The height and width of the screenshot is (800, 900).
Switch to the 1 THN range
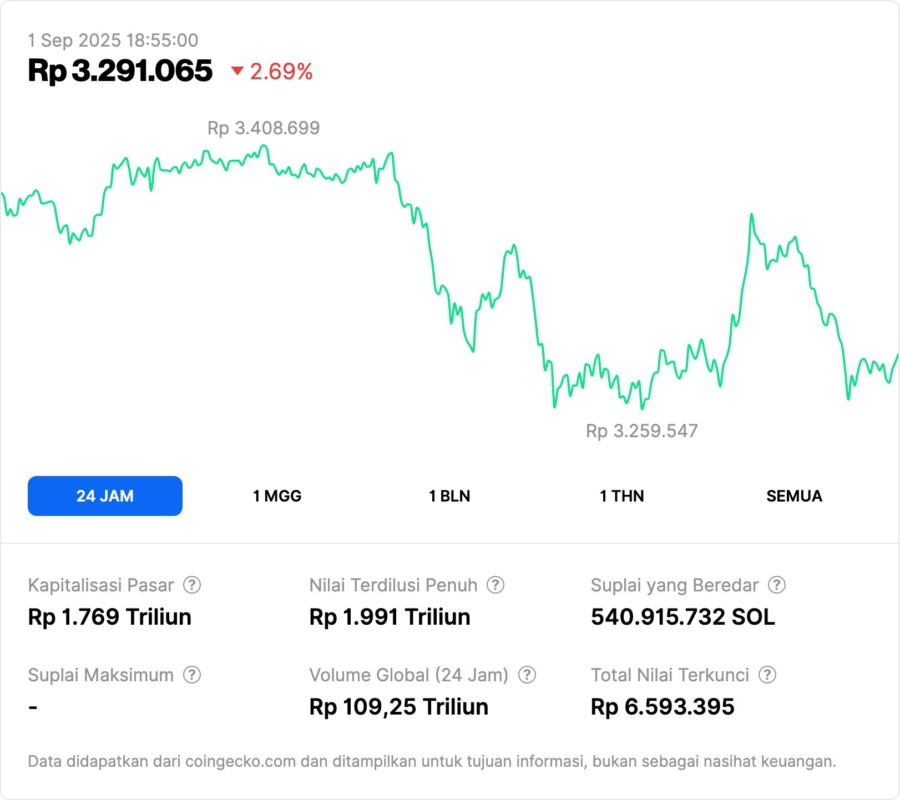[x=622, y=496]
